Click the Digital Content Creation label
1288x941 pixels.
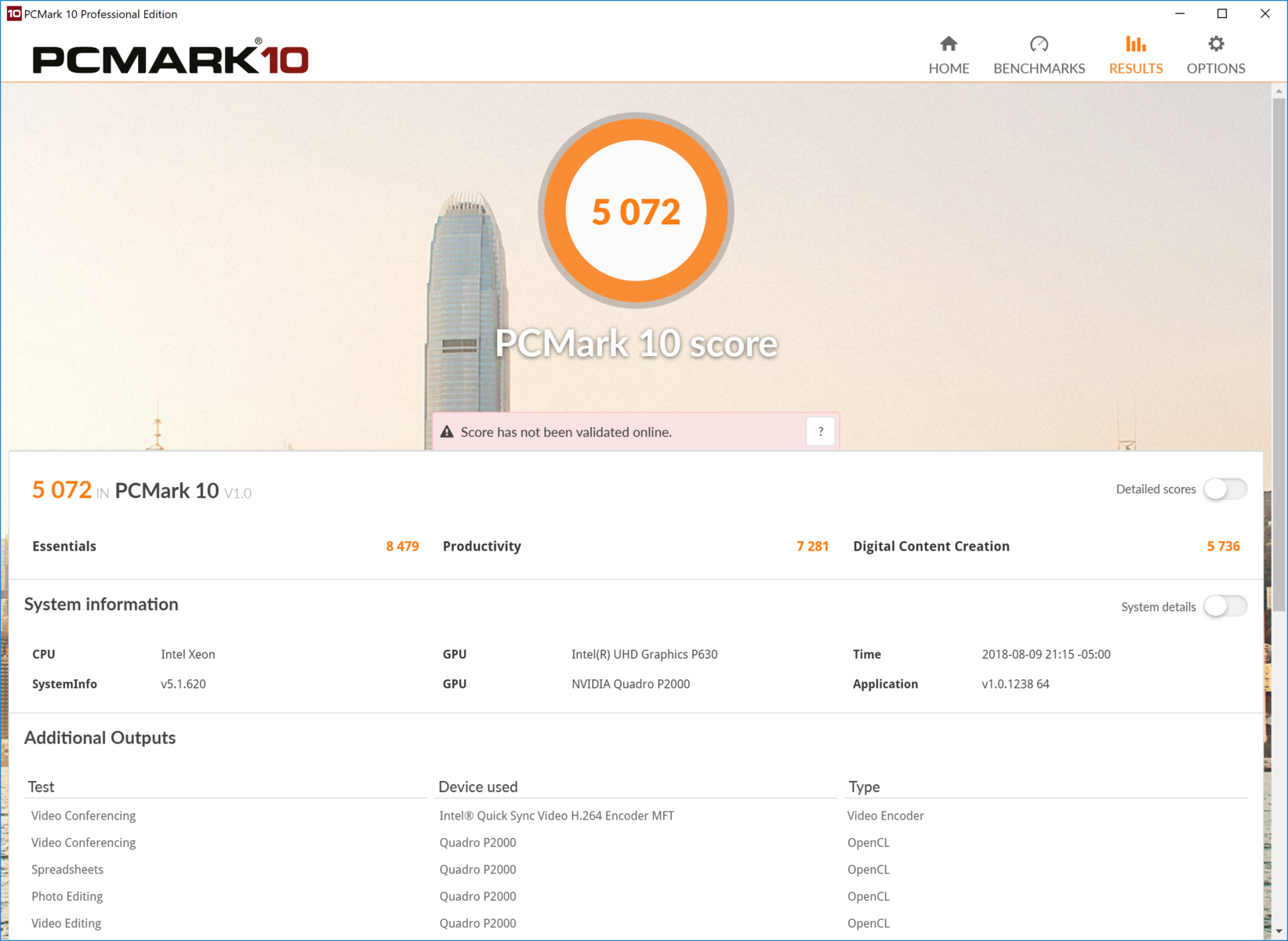931,547
